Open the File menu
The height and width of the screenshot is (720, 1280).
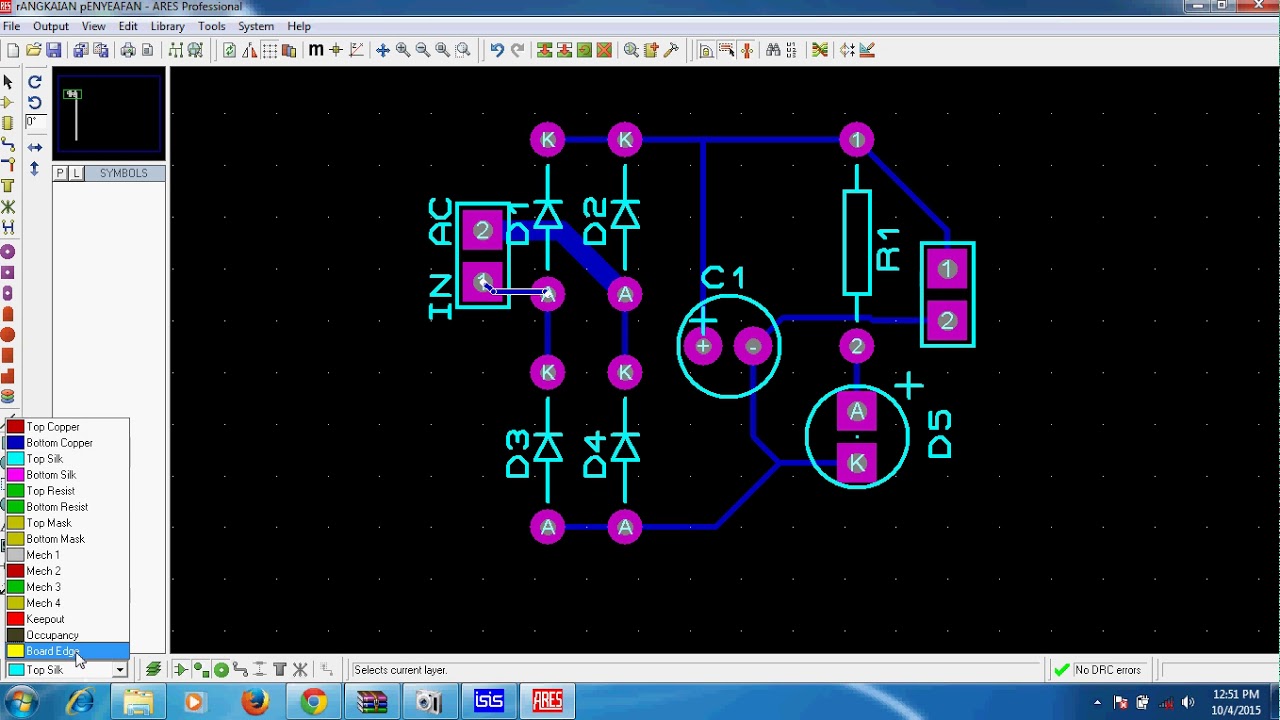coord(12,26)
